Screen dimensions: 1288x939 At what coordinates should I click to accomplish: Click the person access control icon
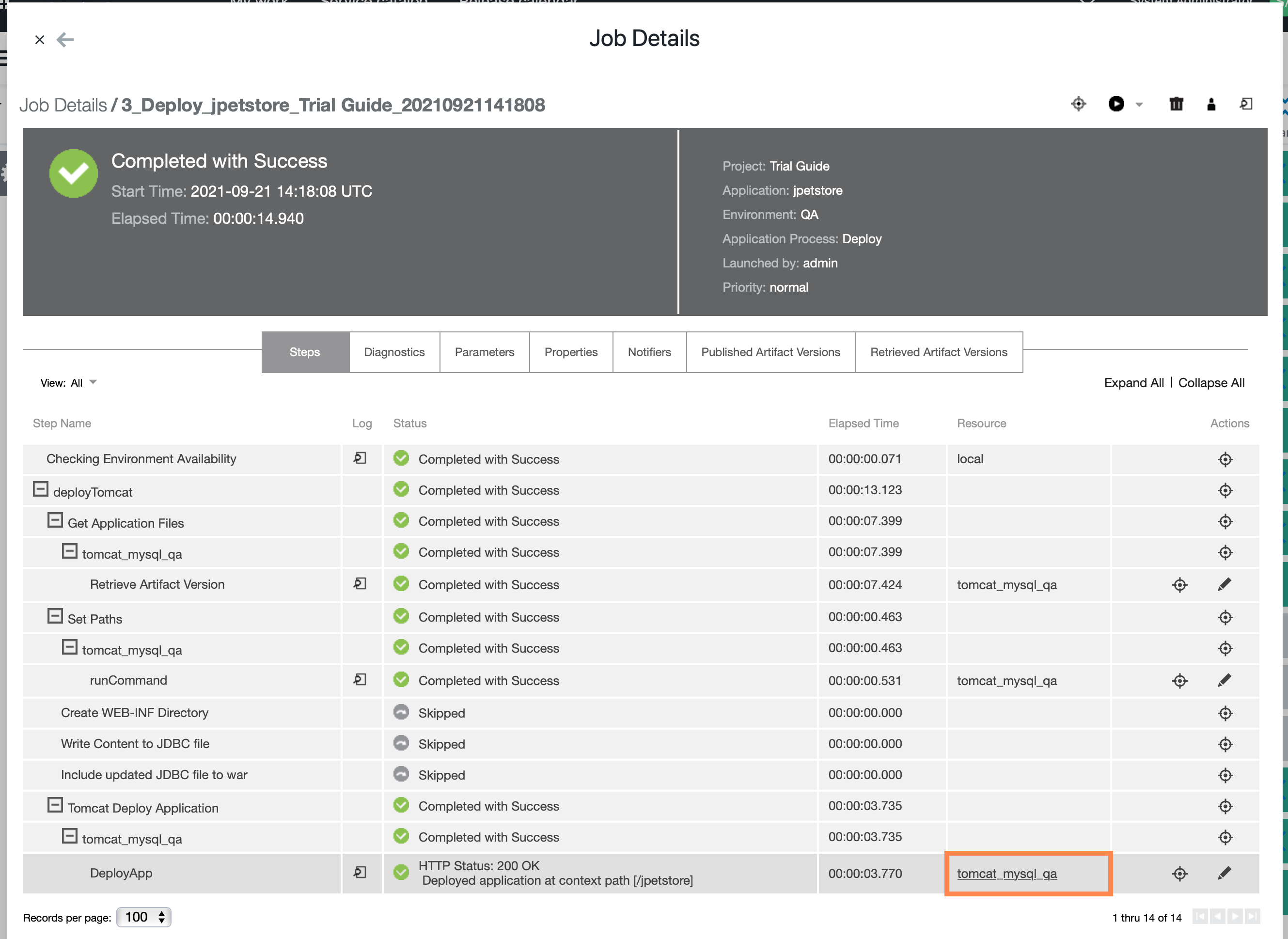pos(1210,104)
